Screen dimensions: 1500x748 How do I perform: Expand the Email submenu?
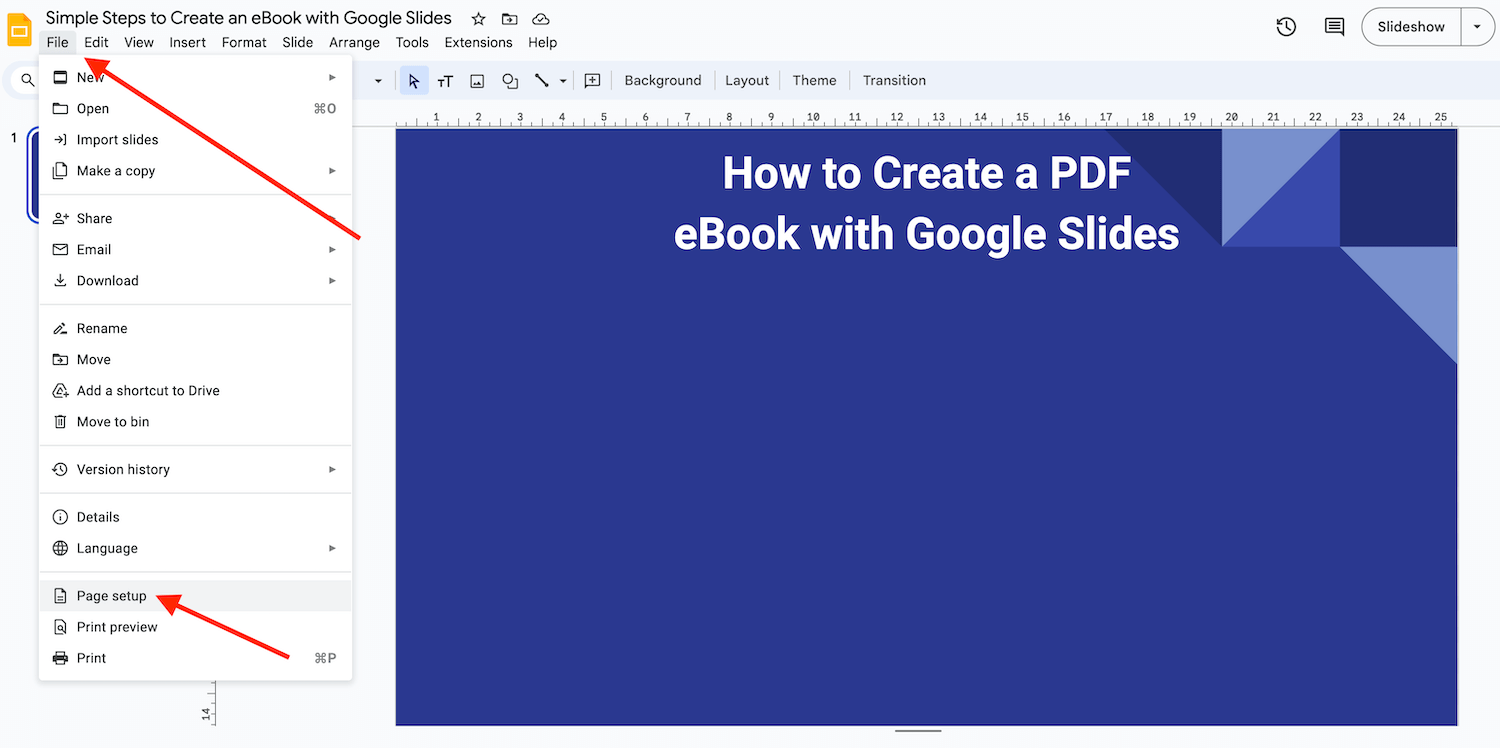coord(332,249)
